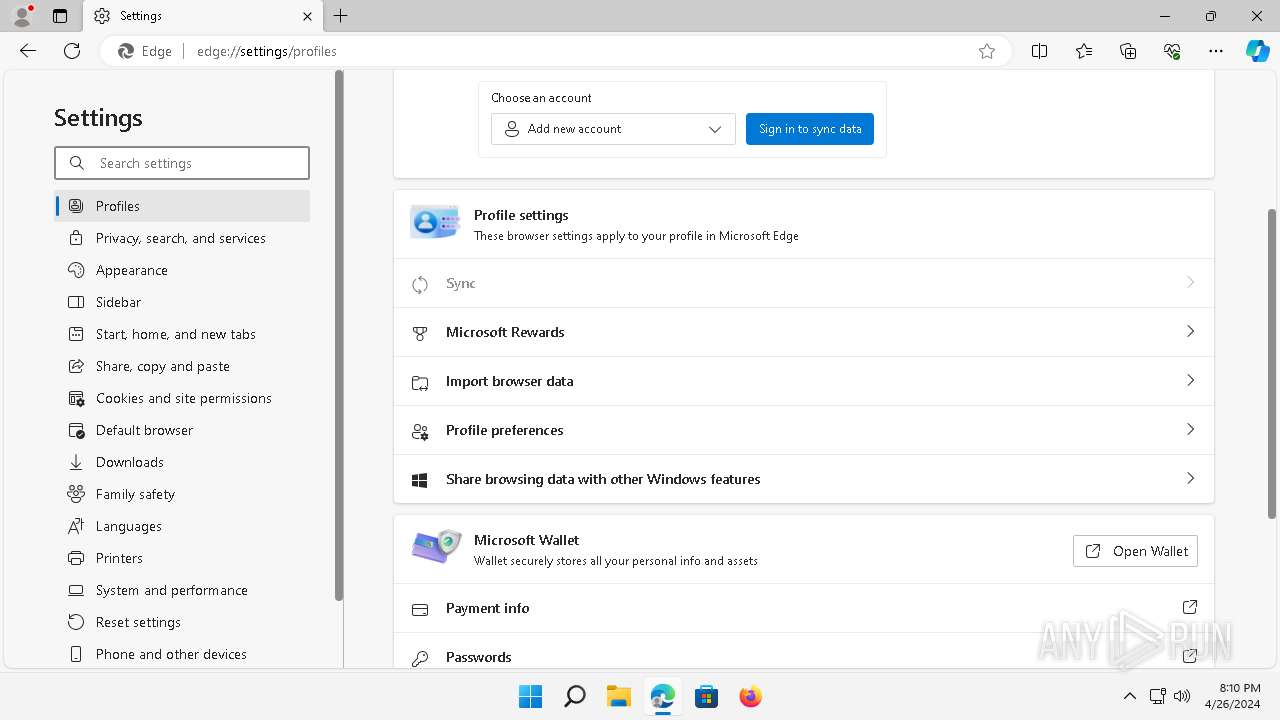Click the Payment info card icon
The width and height of the screenshot is (1280, 720).
point(420,609)
